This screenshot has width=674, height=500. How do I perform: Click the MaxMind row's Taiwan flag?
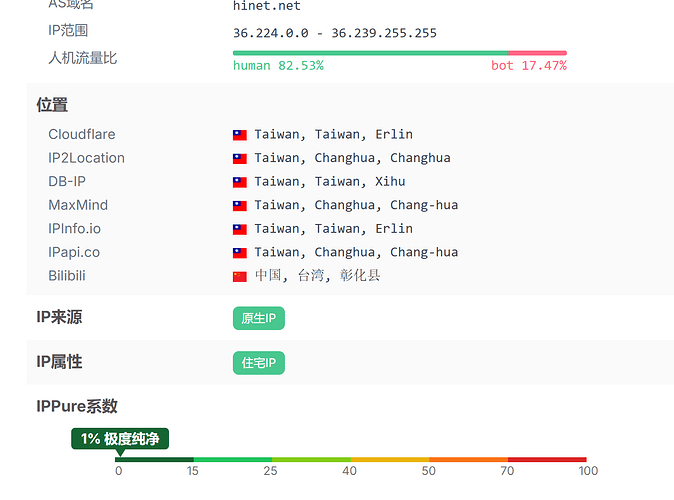tap(240, 206)
